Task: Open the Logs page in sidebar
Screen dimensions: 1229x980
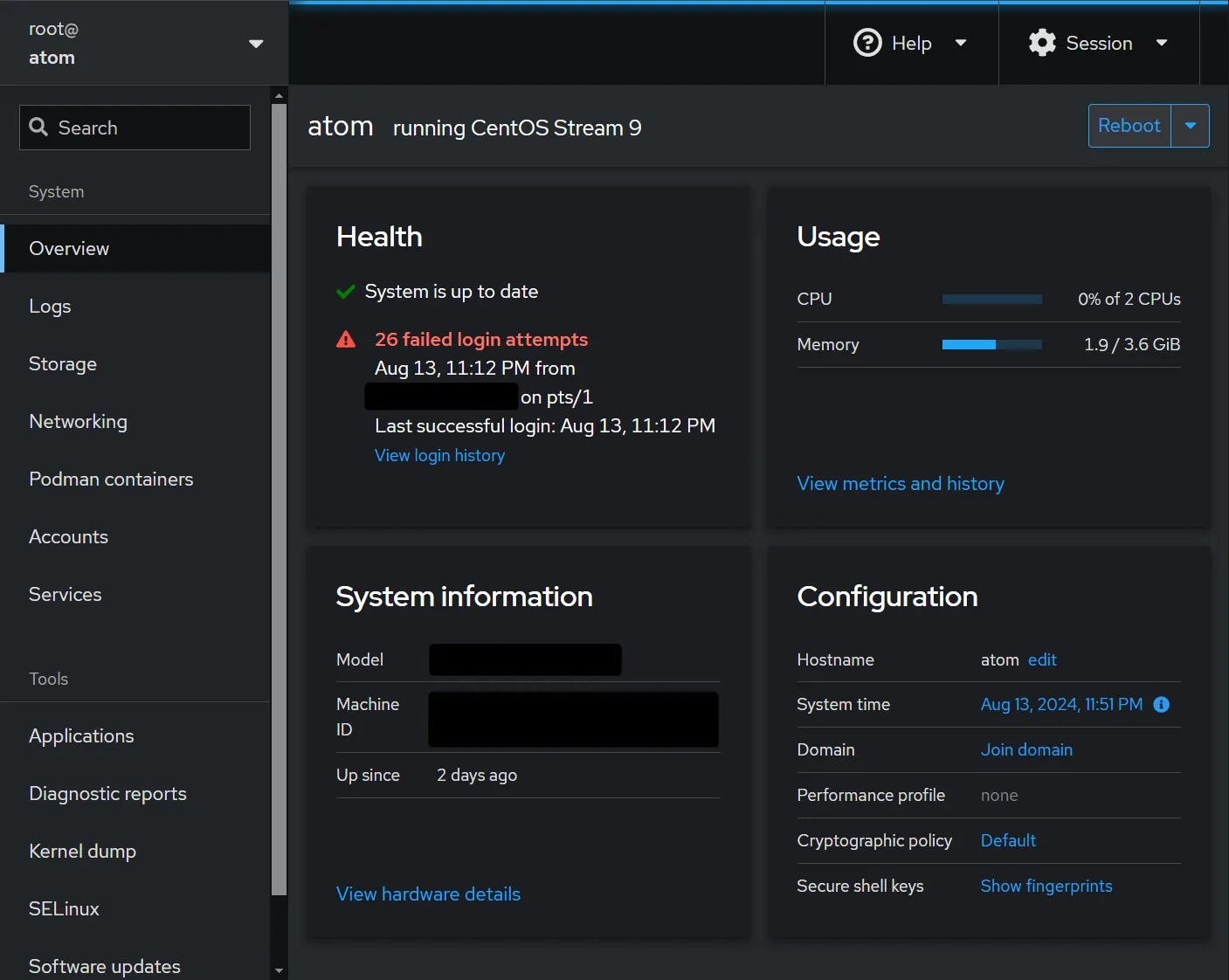Action: pos(50,307)
